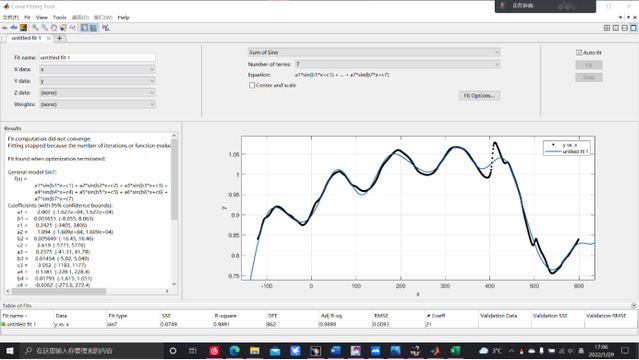The image size is (639, 360).
Task: Uncheck the Auto fit checkbox
Action: tap(579, 53)
